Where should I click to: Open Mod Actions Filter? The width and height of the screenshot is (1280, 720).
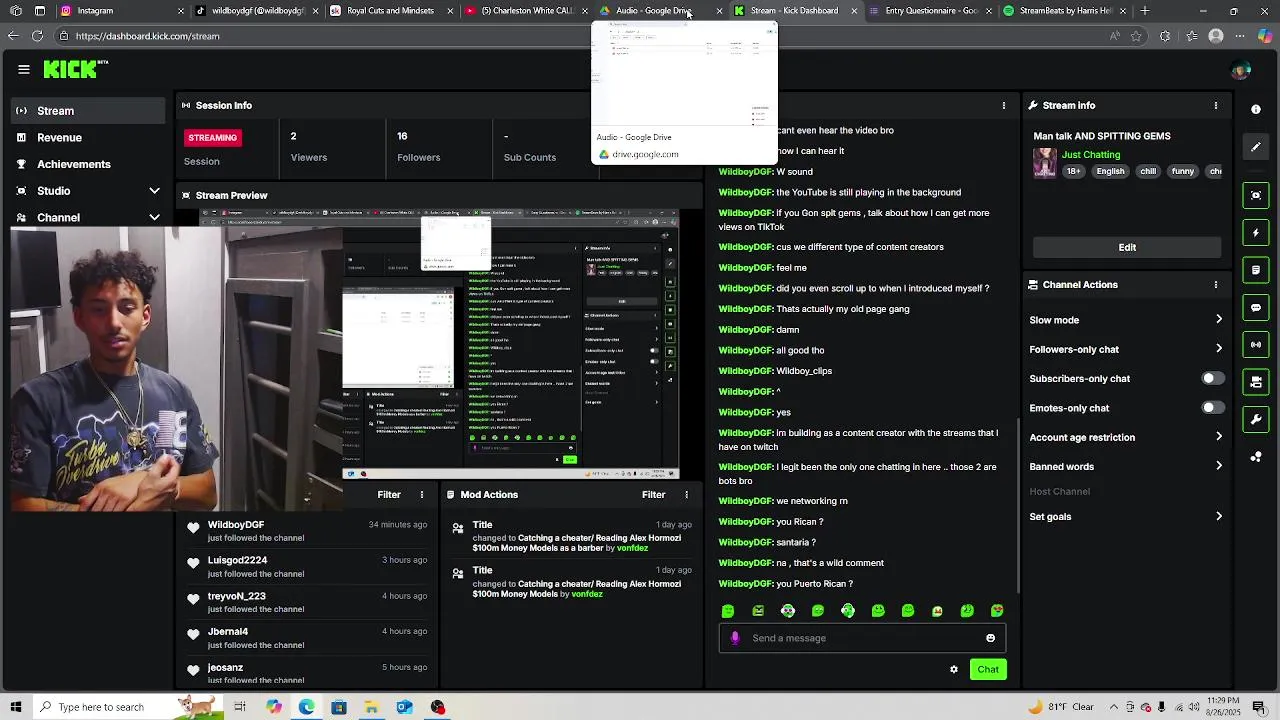click(653, 494)
